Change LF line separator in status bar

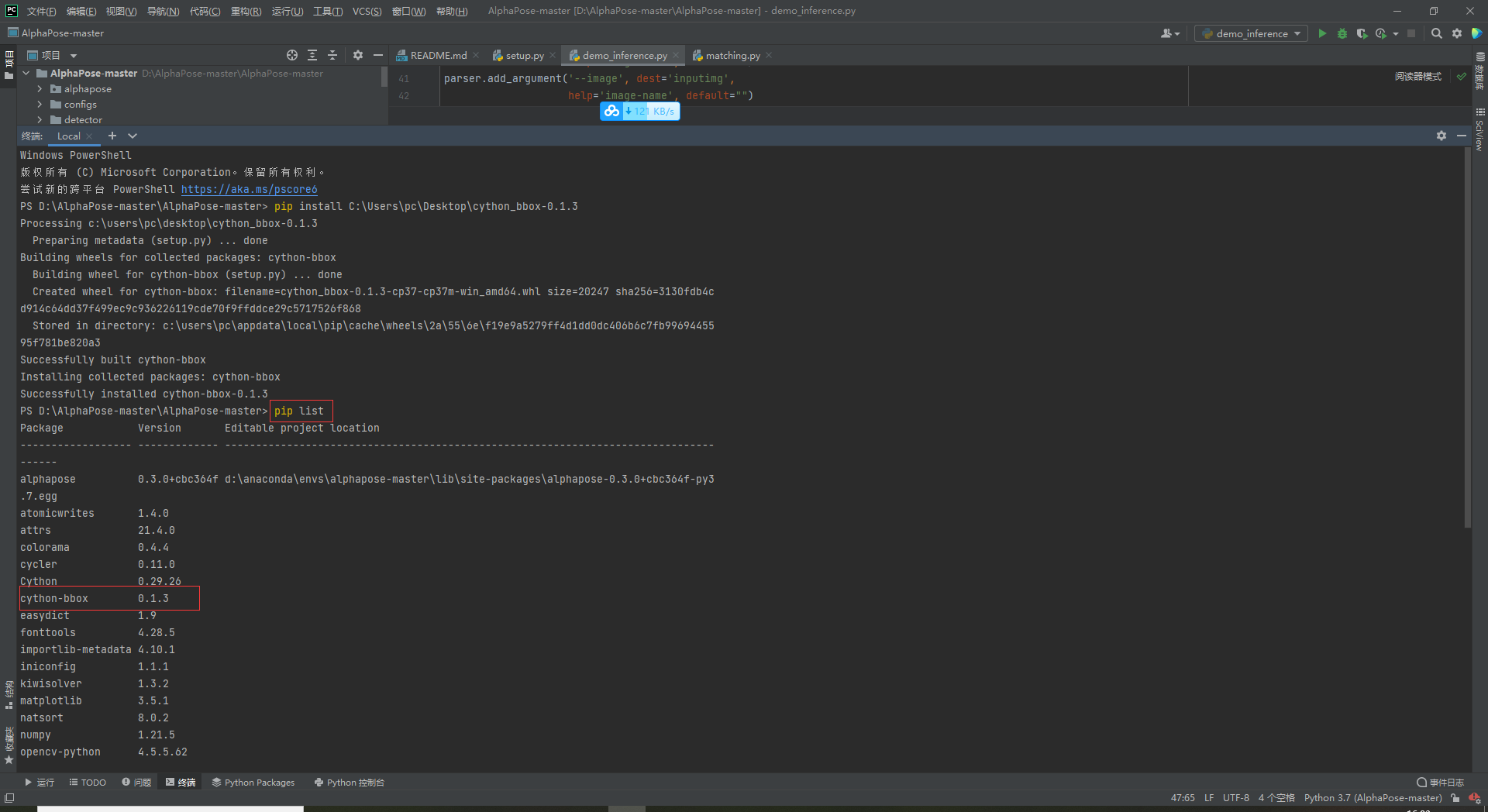click(1209, 798)
